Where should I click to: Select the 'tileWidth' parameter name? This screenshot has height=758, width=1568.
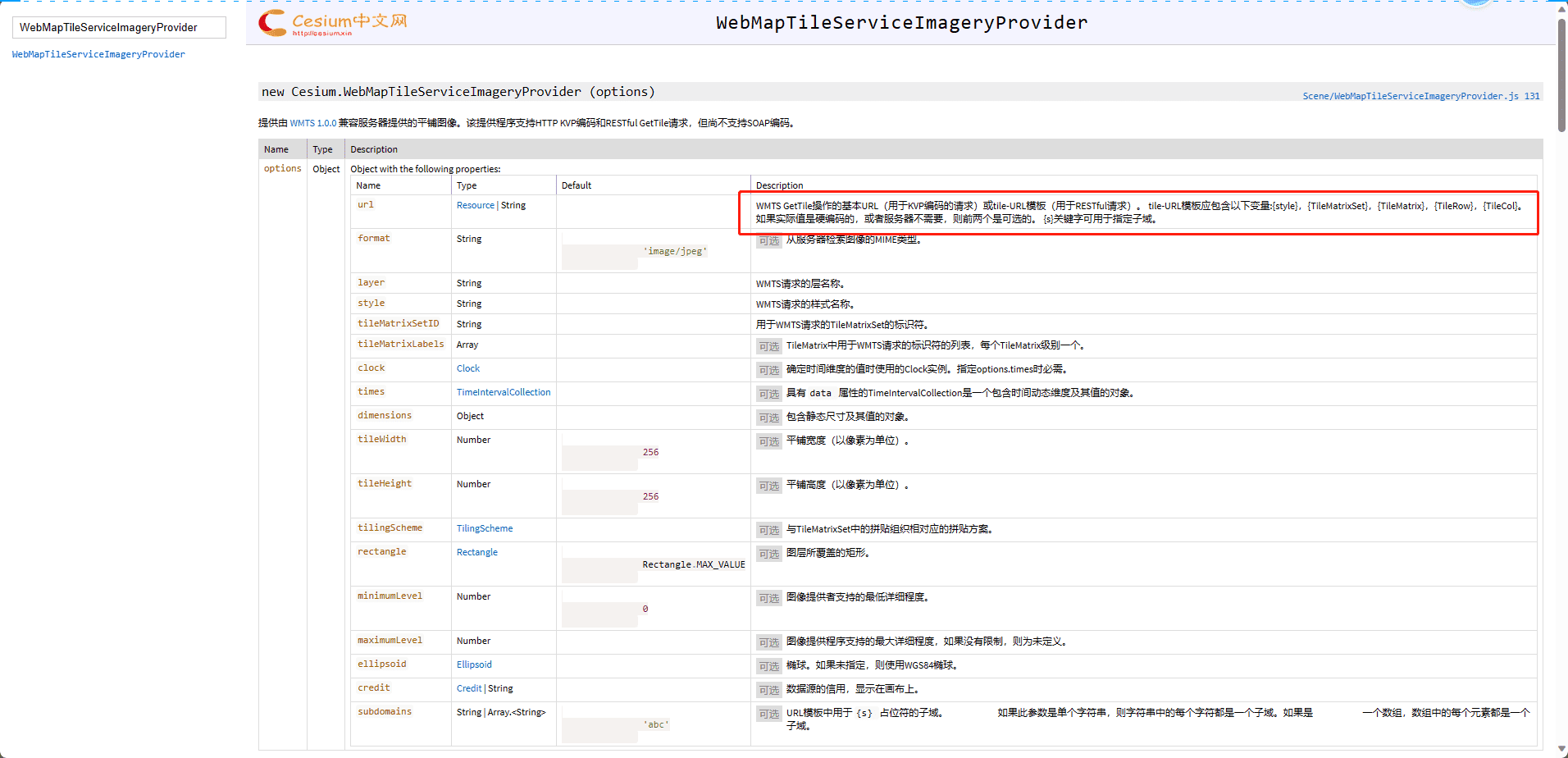382,439
